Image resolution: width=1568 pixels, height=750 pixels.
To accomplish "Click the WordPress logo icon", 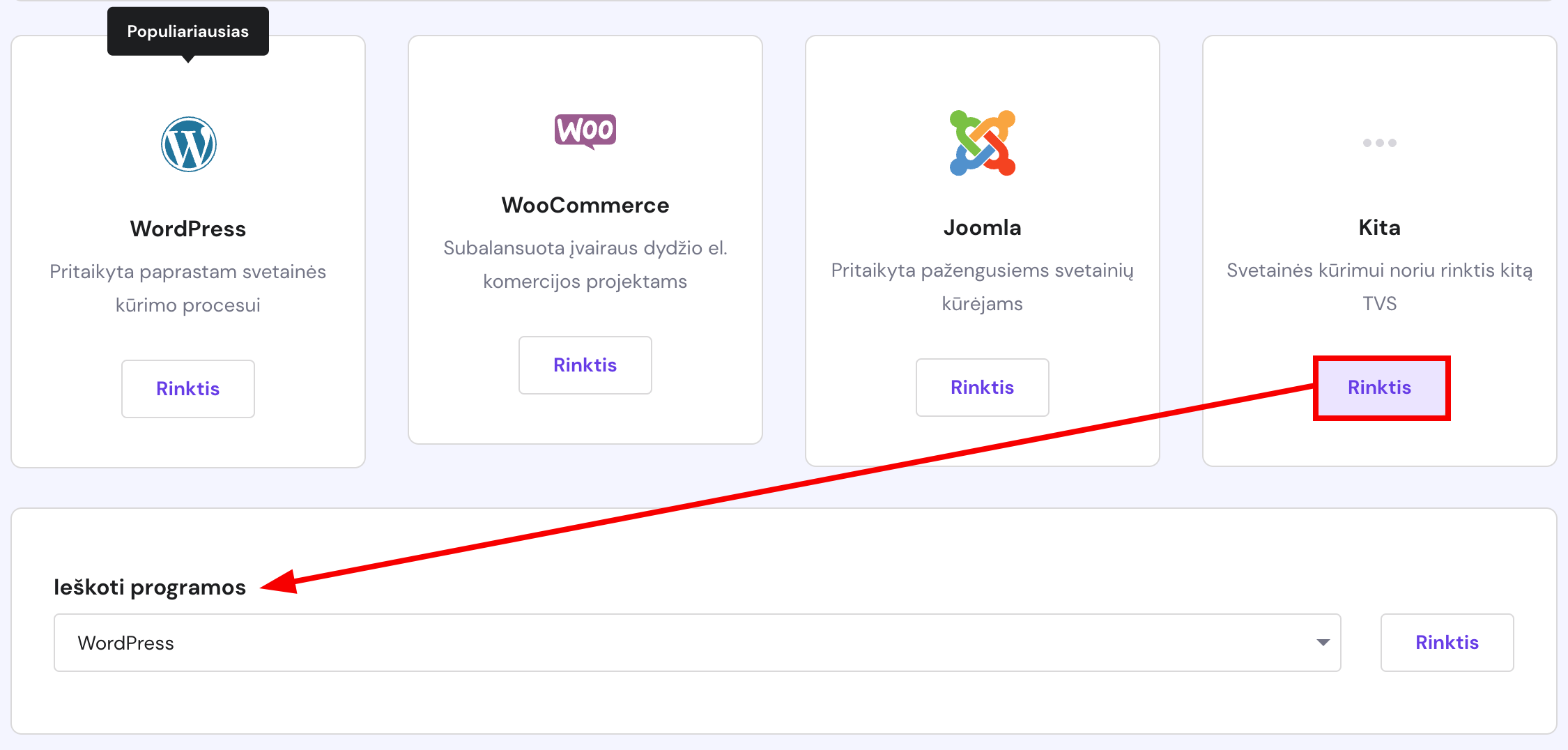I will pos(188,144).
